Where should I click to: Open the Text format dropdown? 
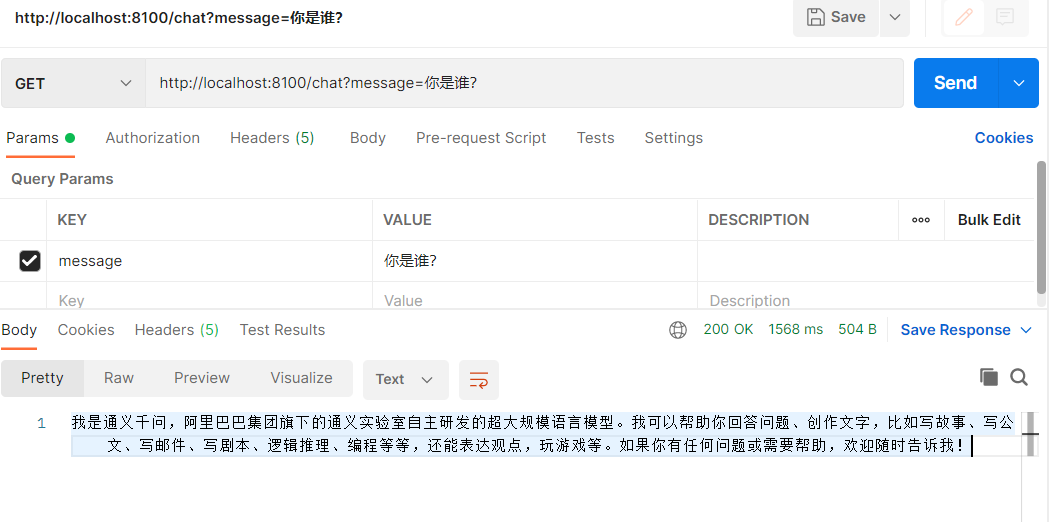(406, 380)
